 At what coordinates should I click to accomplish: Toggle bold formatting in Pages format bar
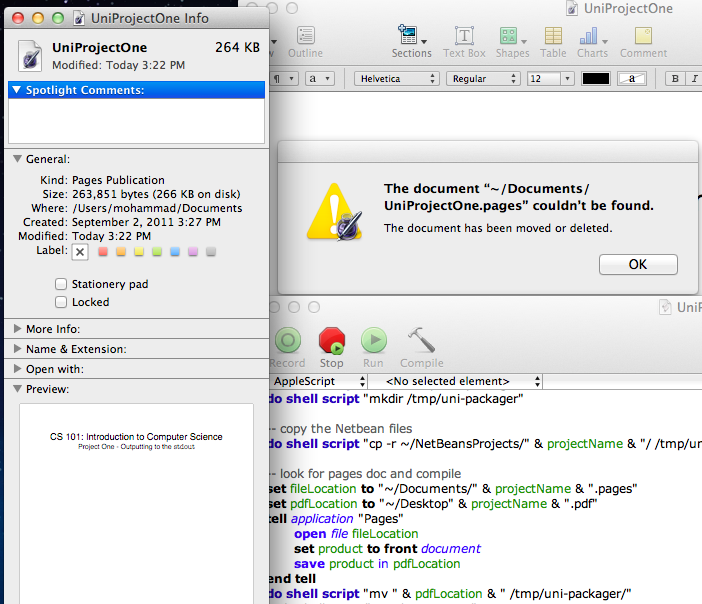(675, 79)
